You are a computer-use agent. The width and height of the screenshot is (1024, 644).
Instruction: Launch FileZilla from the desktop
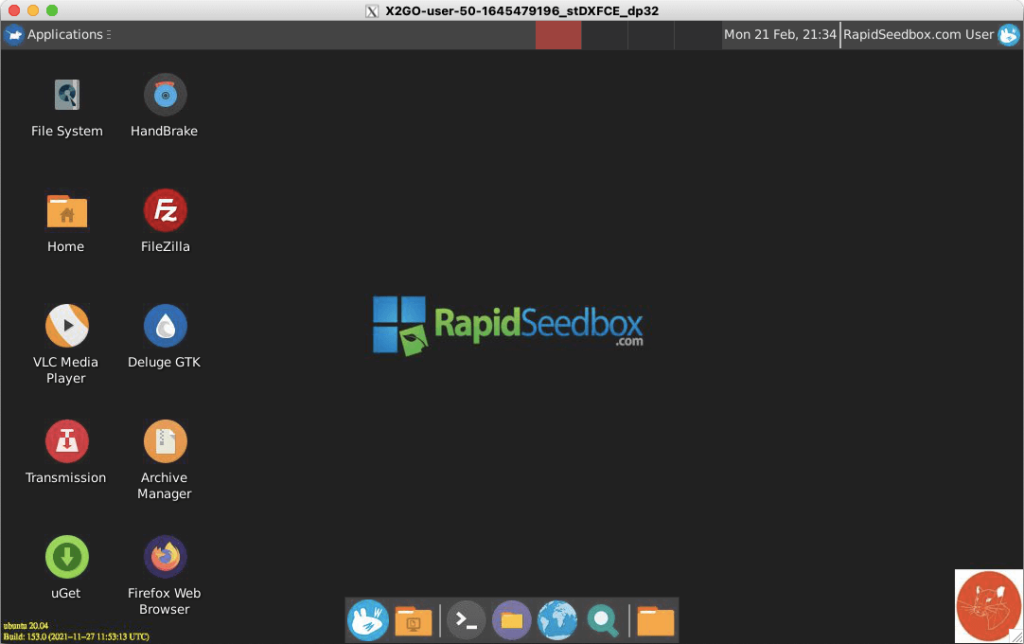click(x=165, y=210)
